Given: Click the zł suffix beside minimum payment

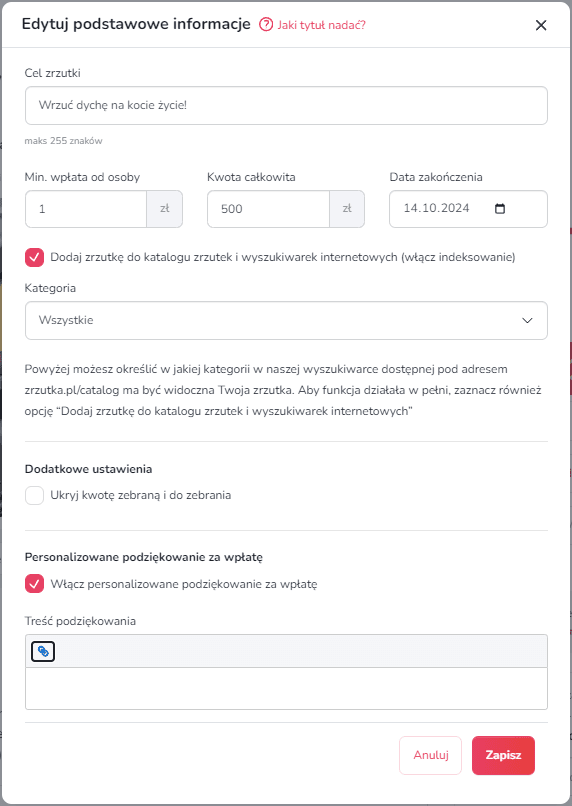Looking at the screenshot, I should point(164,209).
